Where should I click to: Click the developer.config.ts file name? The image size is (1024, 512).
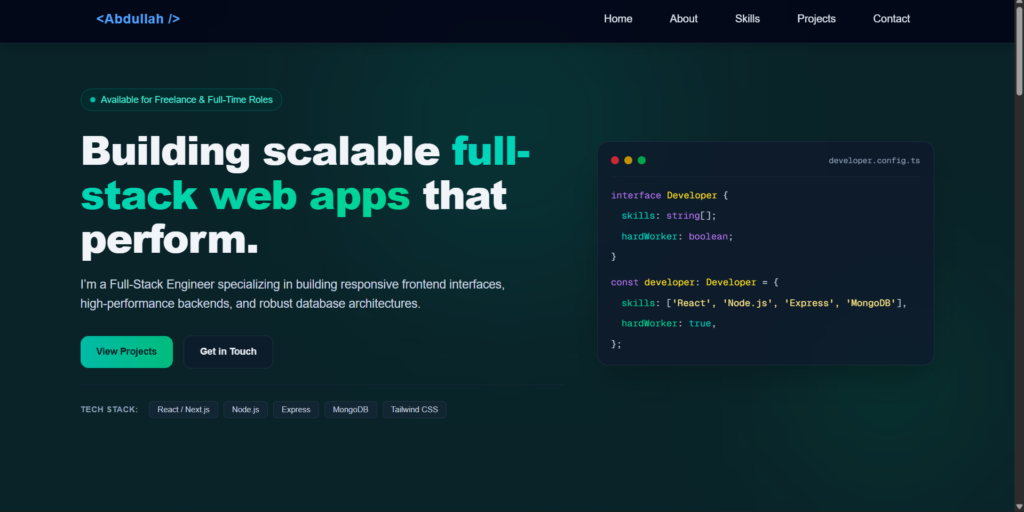pos(874,161)
